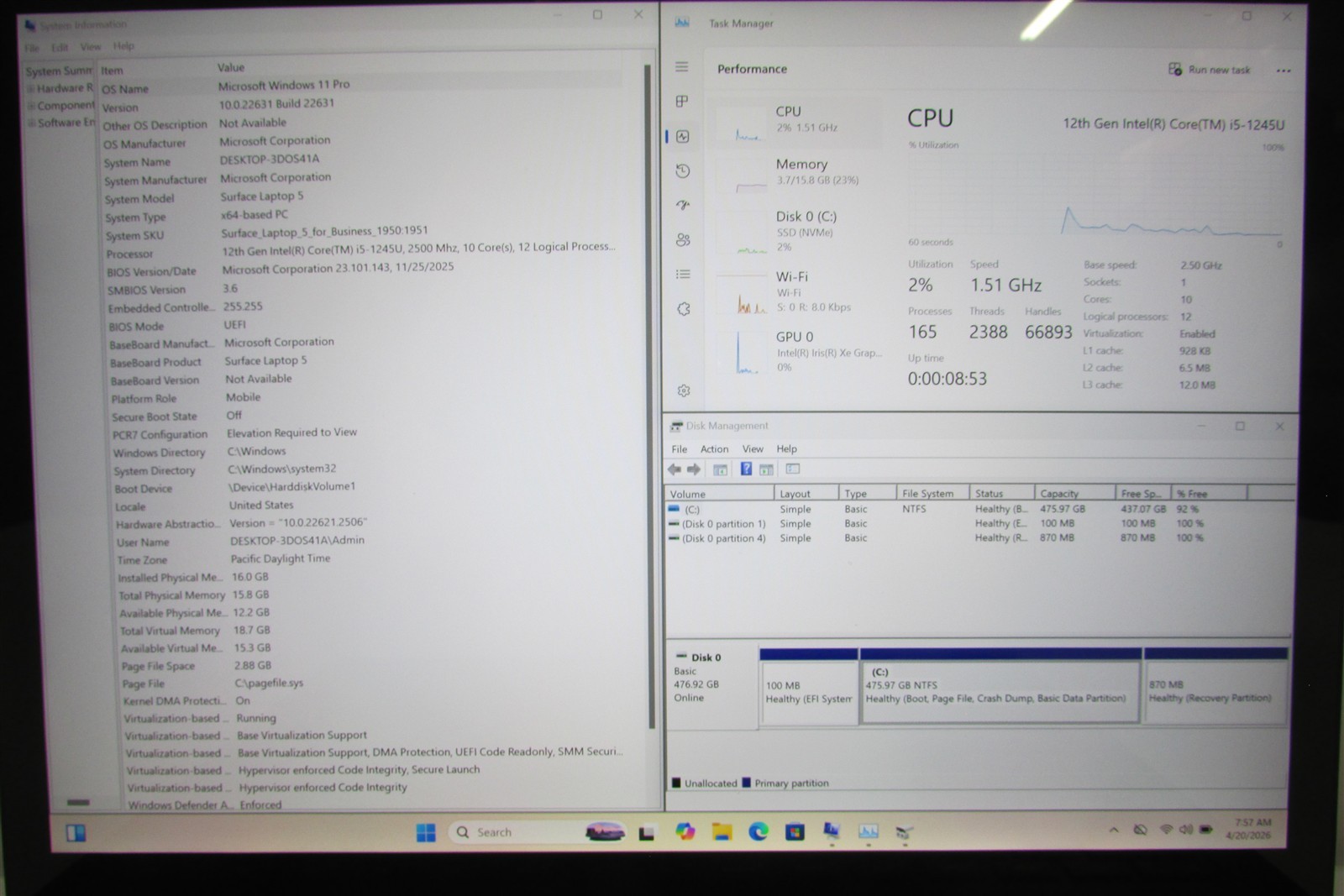The image size is (1344, 896).
Task: Click the volume icon in the system tray
Action: (x=1185, y=829)
